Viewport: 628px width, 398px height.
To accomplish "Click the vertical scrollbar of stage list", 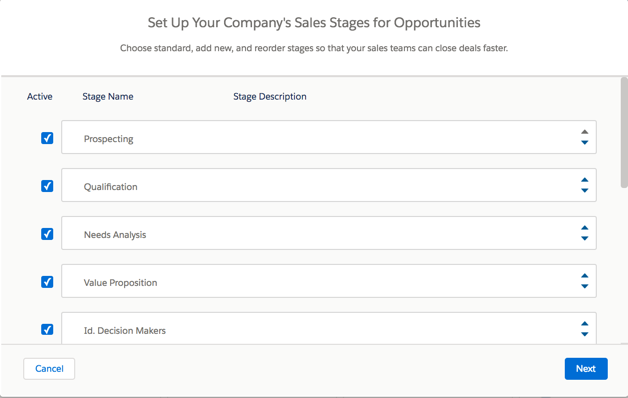I will coord(624,133).
